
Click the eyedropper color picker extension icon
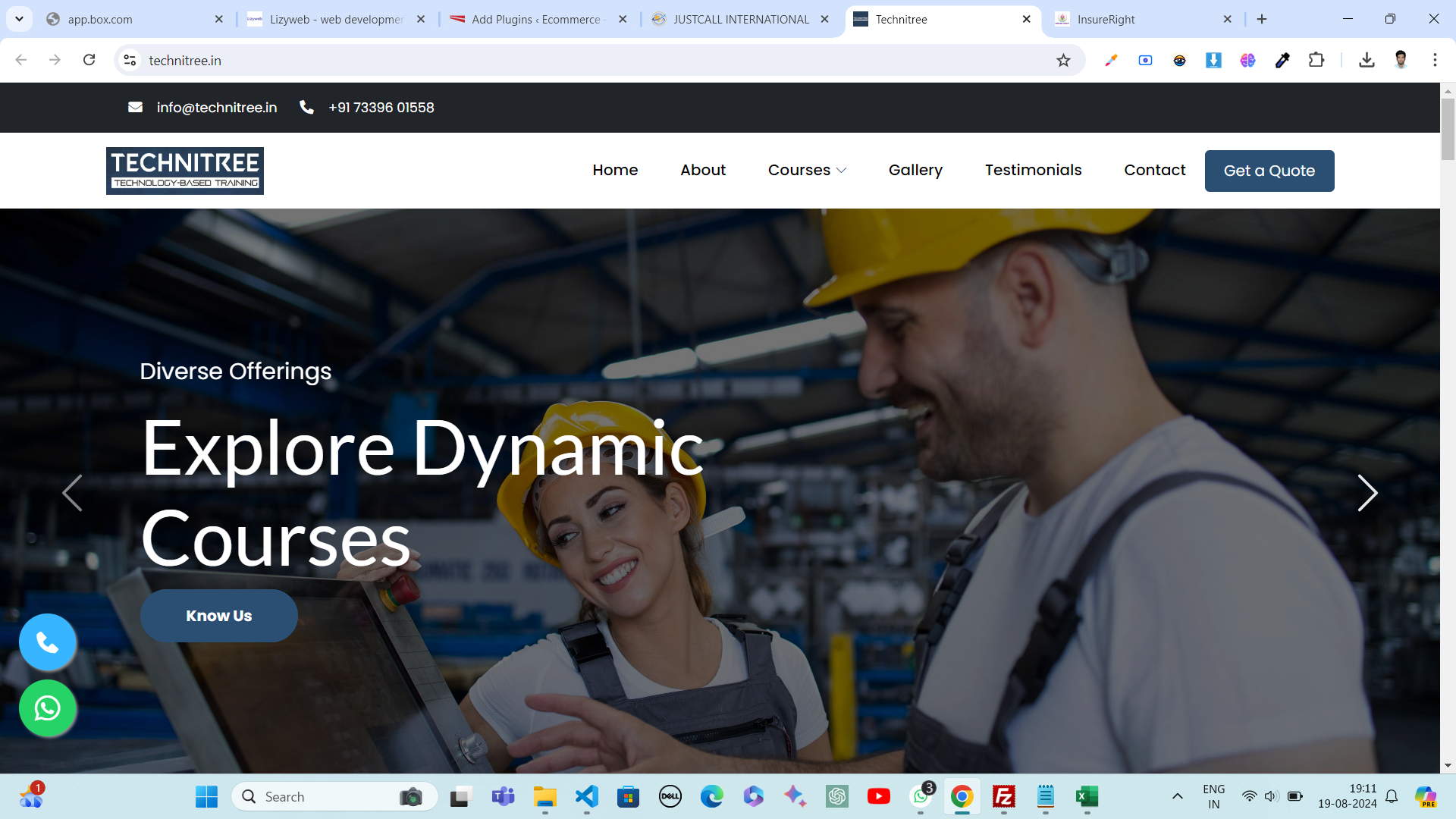coord(1282,60)
